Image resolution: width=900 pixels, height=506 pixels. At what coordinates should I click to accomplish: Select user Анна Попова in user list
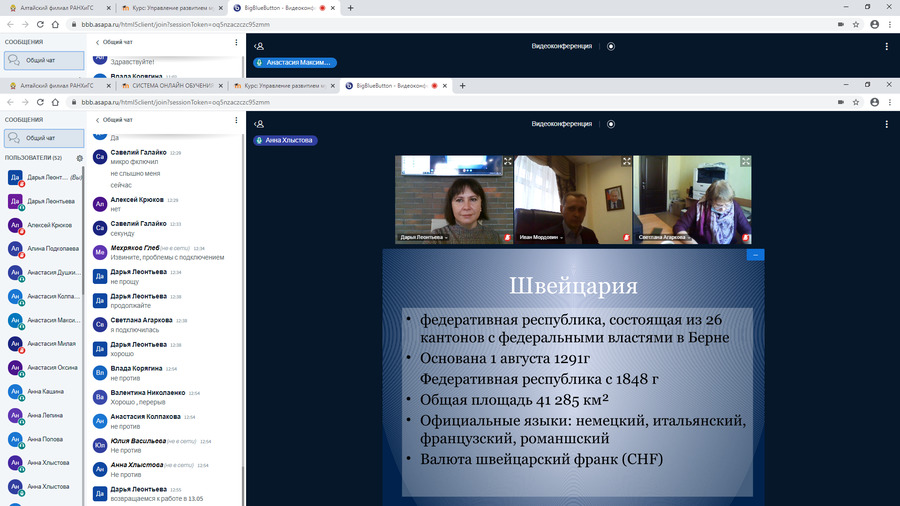click(x=44, y=439)
